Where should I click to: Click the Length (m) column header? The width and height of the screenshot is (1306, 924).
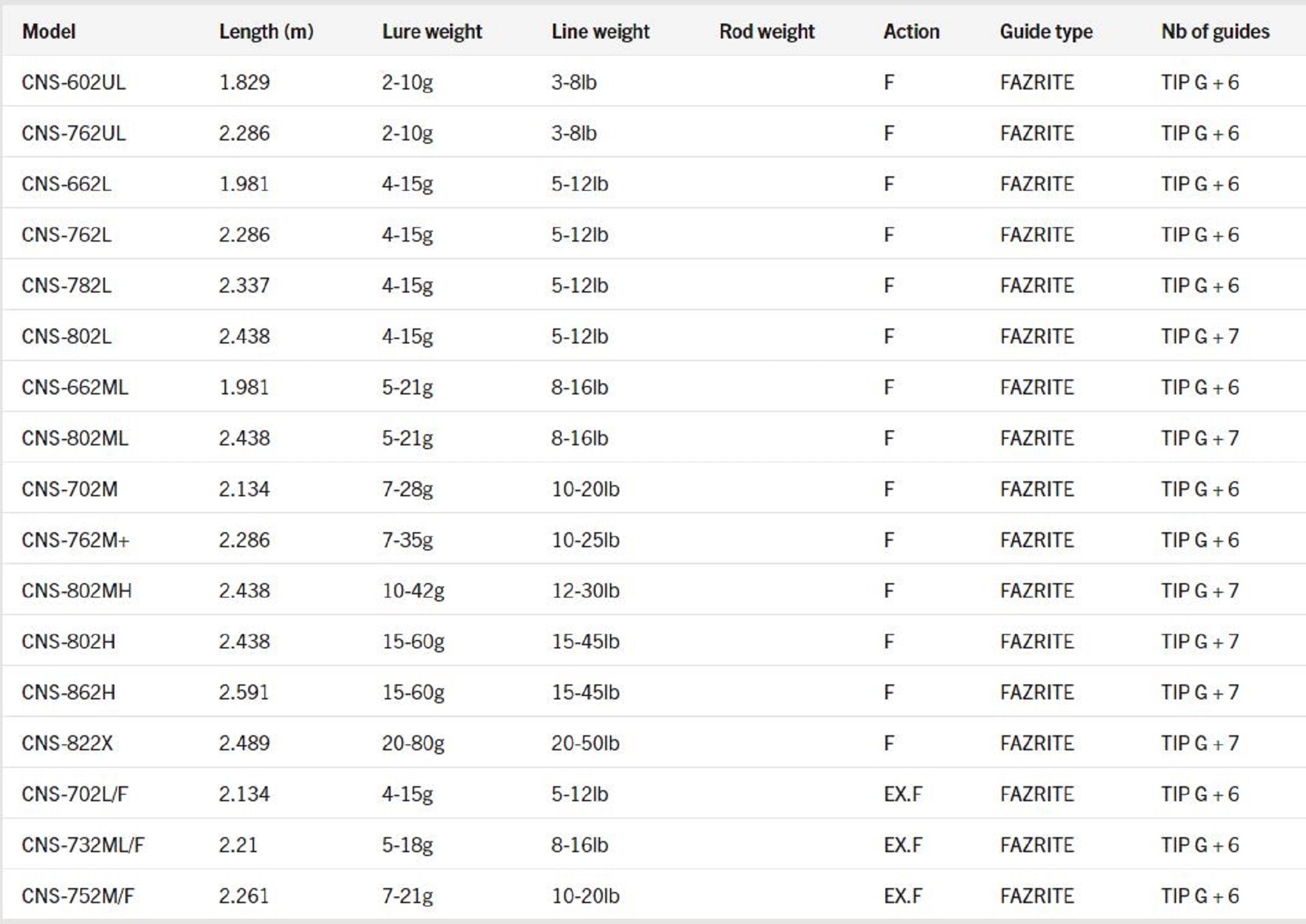266,31
